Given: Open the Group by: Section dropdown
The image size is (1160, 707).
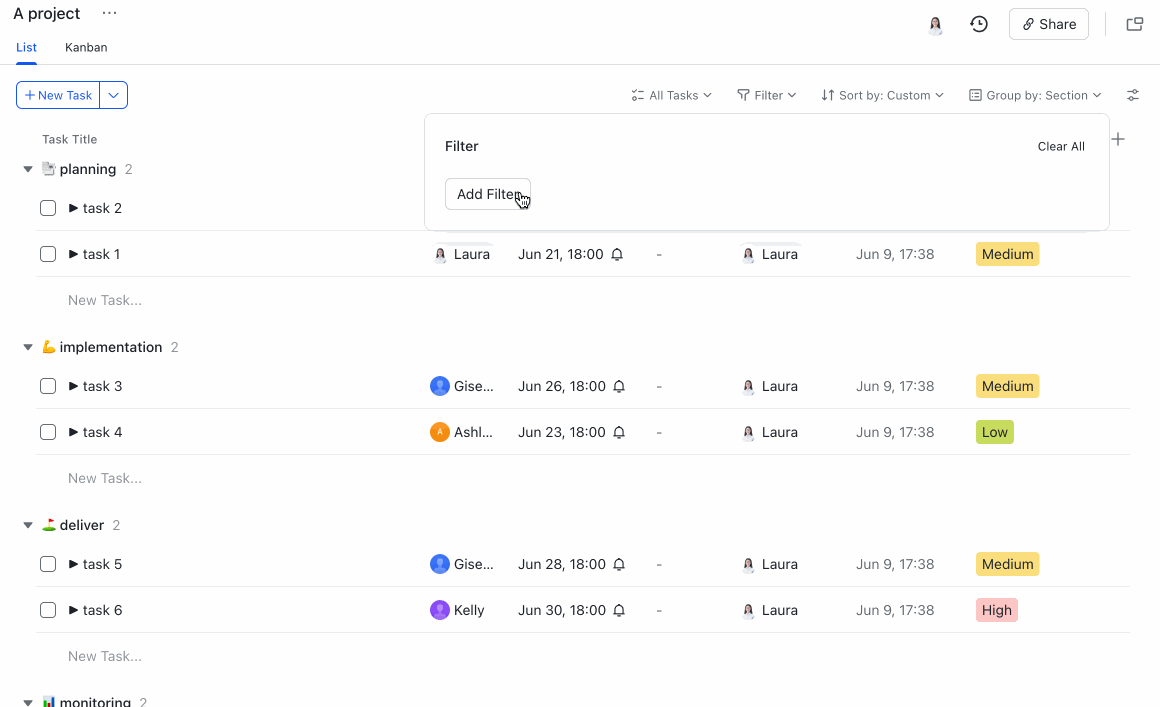Looking at the screenshot, I should (x=1034, y=95).
